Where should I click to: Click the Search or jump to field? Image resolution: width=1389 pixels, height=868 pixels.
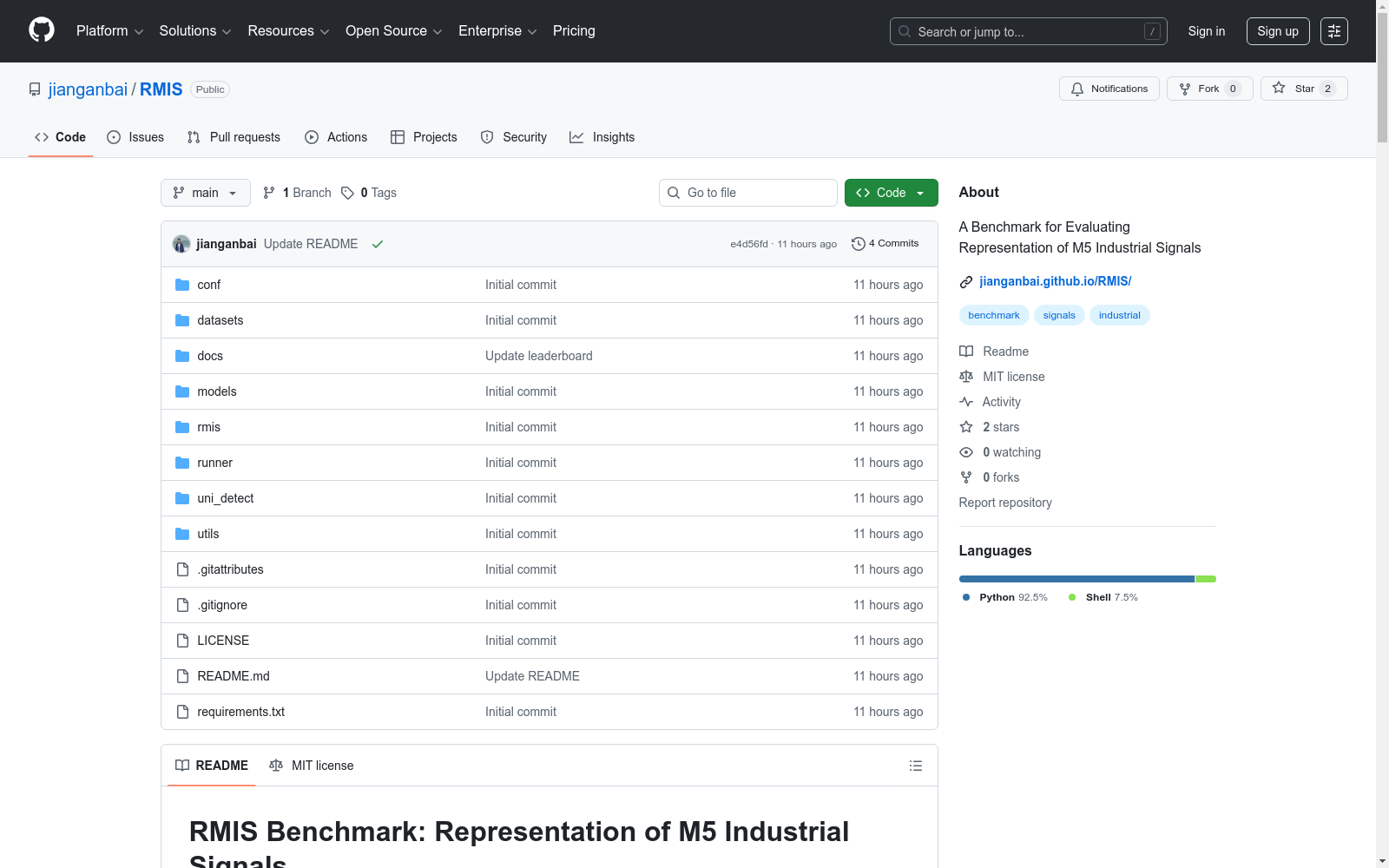point(1029,31)
